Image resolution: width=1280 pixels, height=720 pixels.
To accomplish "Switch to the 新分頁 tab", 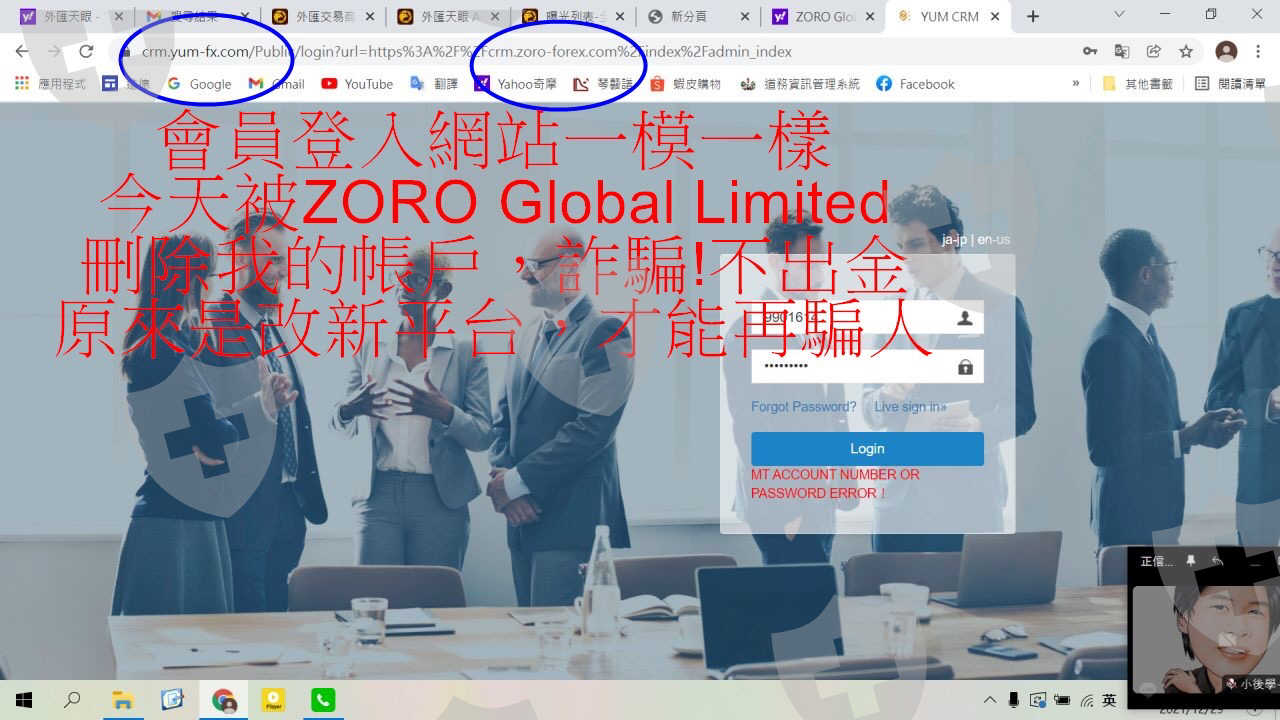I will pos(697,16).
